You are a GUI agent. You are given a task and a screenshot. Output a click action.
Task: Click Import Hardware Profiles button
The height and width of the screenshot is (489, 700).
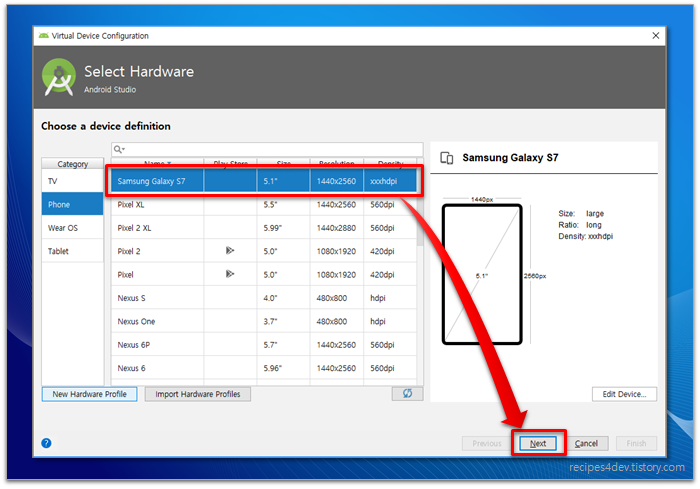coord(198,394)
